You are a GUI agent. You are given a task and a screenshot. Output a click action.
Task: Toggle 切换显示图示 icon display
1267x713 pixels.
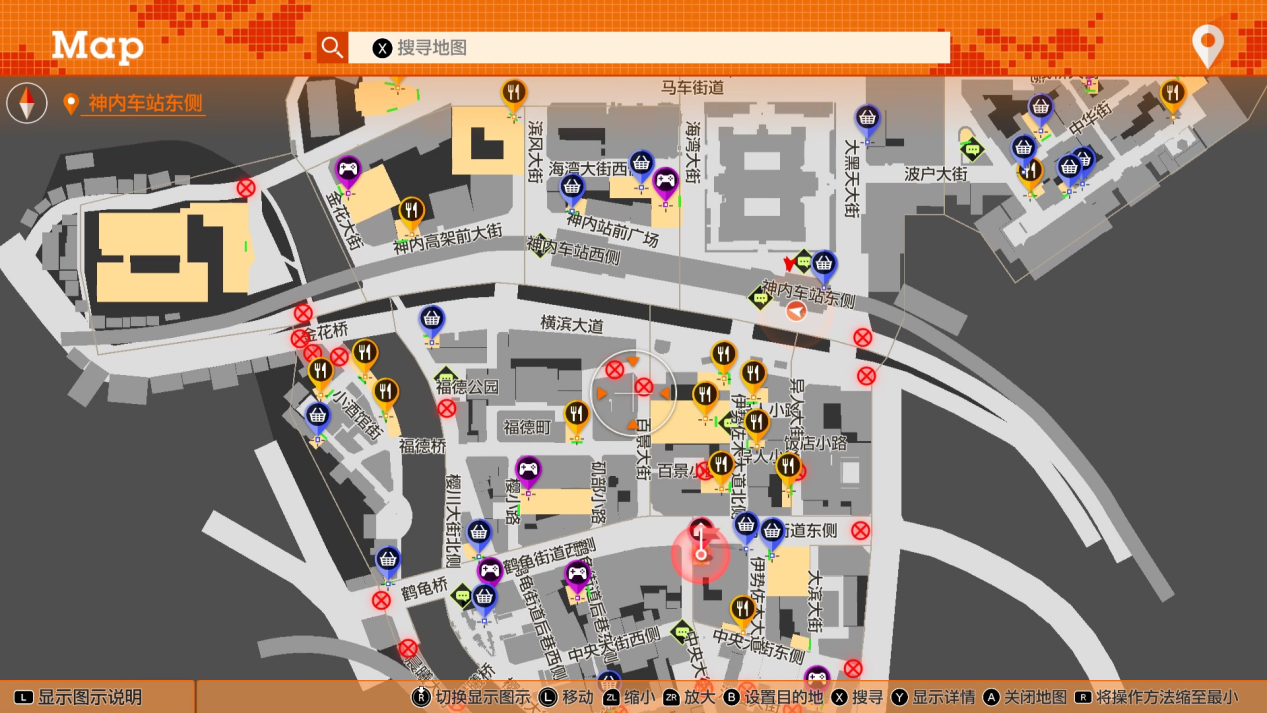473,697
